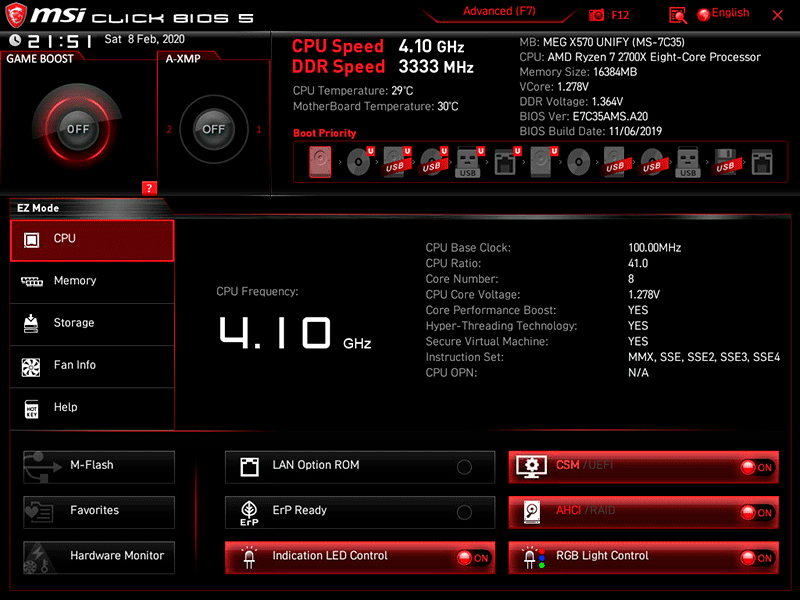Image resolution: width=800 pixels, height=600 pixels.
Task: Select the USB CD boot icon without U badge
Action: pyautogui.click(x=653, y=162)
